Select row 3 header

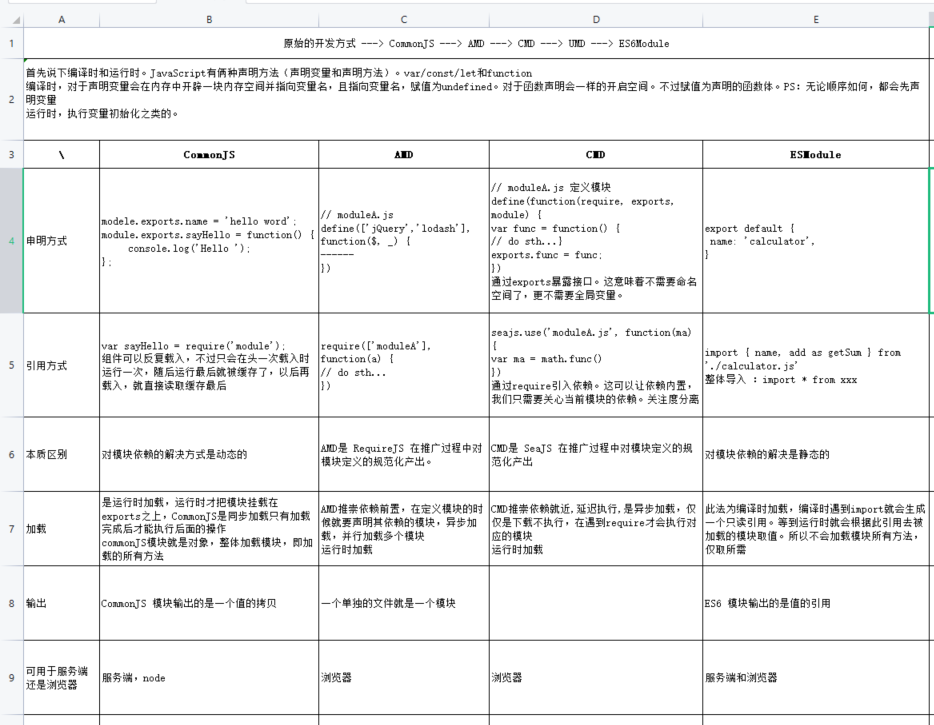(x=11, y=155)
